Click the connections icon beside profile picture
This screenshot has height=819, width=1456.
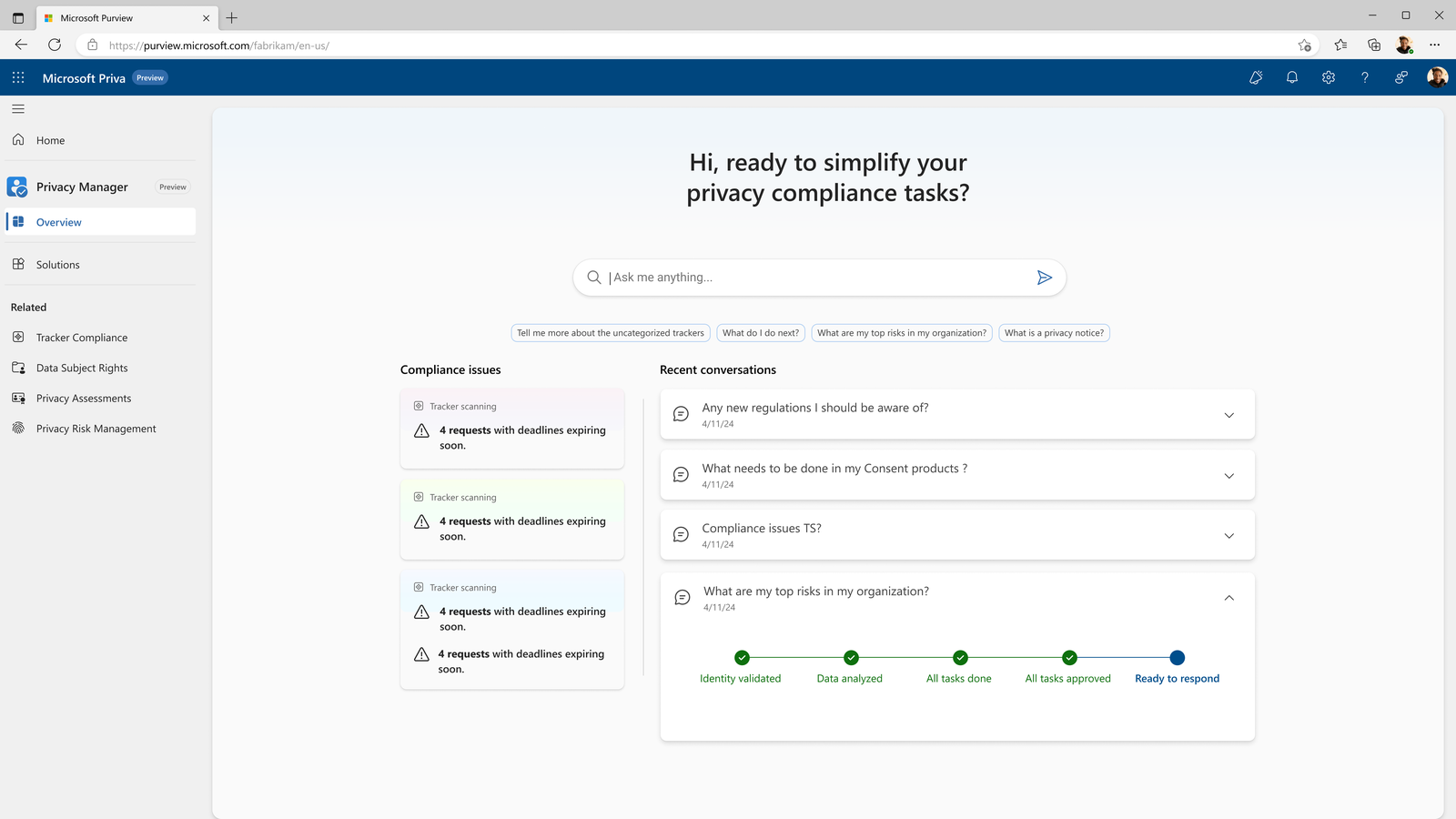(1401, 77)
